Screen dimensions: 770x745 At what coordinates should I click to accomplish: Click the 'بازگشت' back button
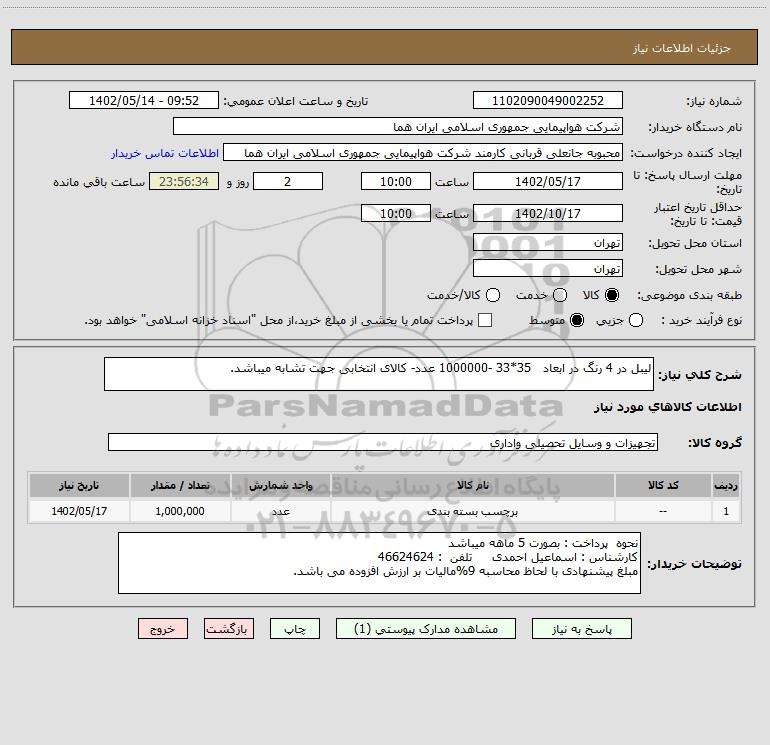(x=229, y=629)
